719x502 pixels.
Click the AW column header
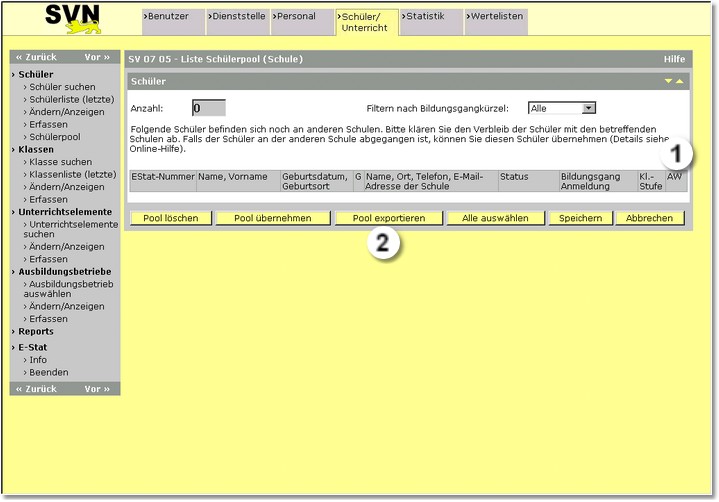tap(676, 181)
